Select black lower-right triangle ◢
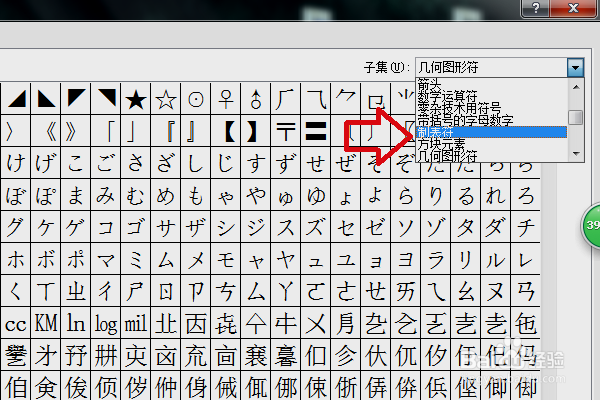Screen dimensions: 600x400 [x=16, y=100]
